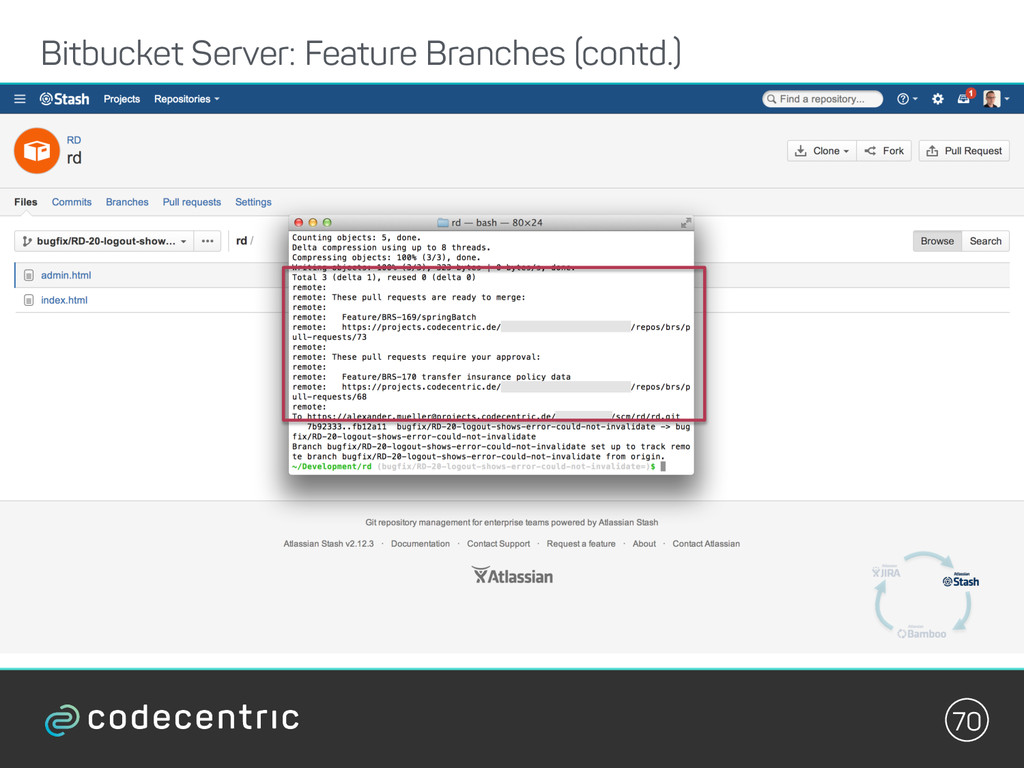Open the administration gear settings
This screenshot has width=1024, height=768.
[x=938, y=99]
